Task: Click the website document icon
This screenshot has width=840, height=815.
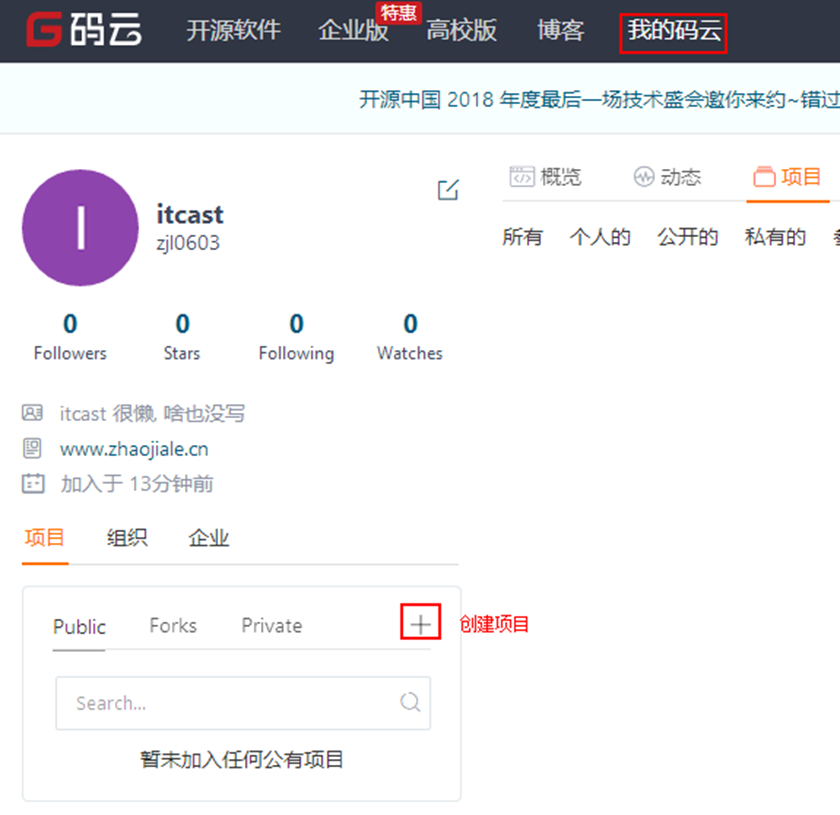Action: [x=32, y=448]
